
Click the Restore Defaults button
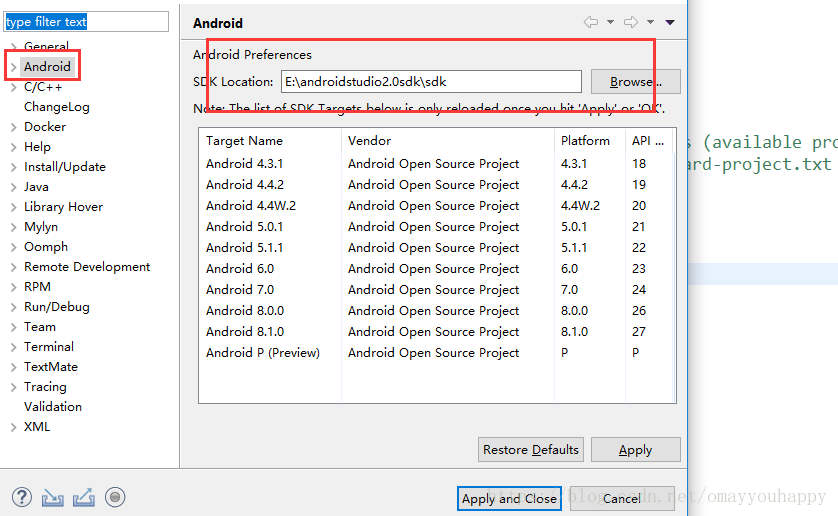pyautogui.click(x=531, y=450)
